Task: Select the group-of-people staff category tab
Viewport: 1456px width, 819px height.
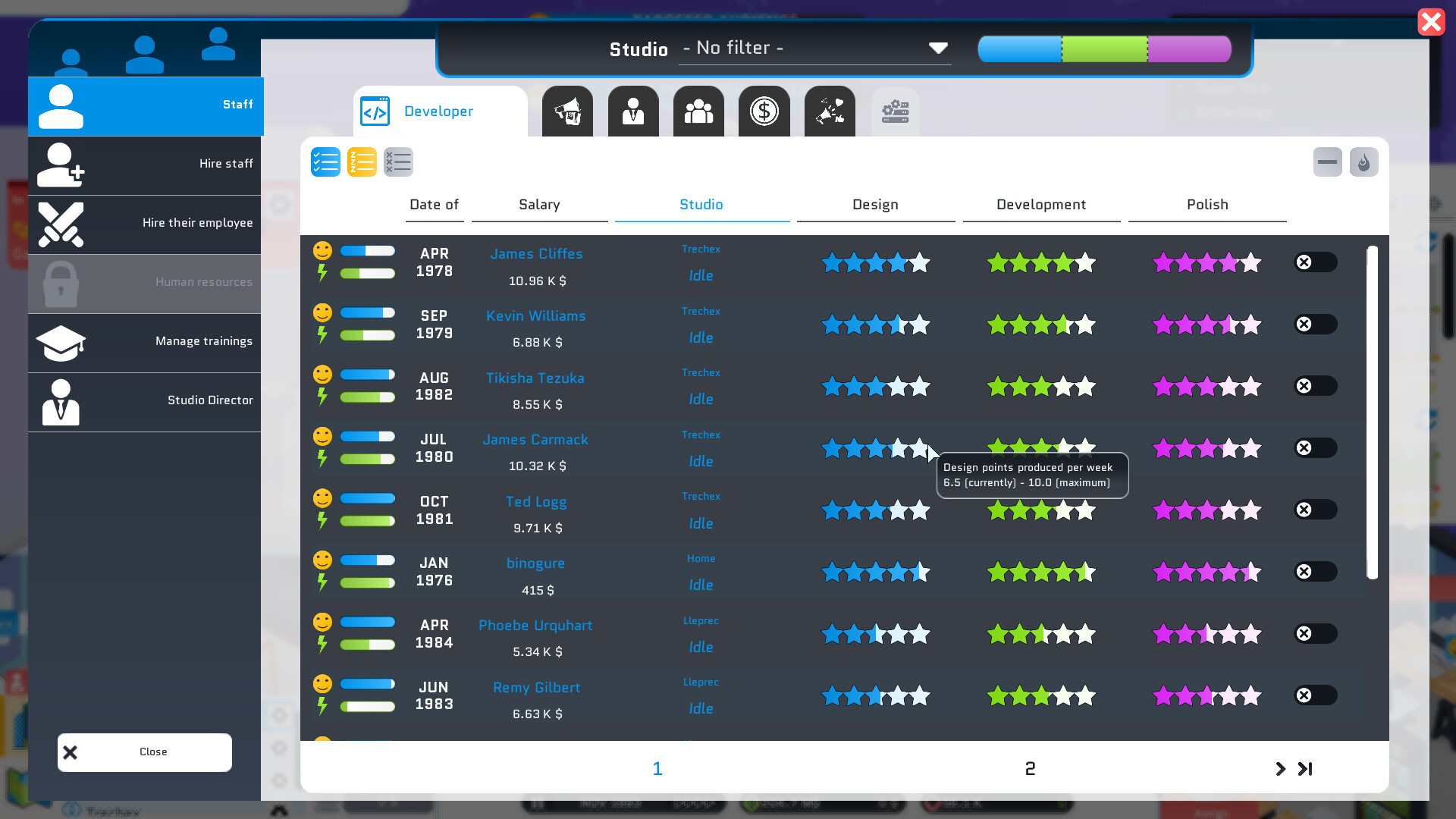Action: pyautogui.click(x=698, y=111)
